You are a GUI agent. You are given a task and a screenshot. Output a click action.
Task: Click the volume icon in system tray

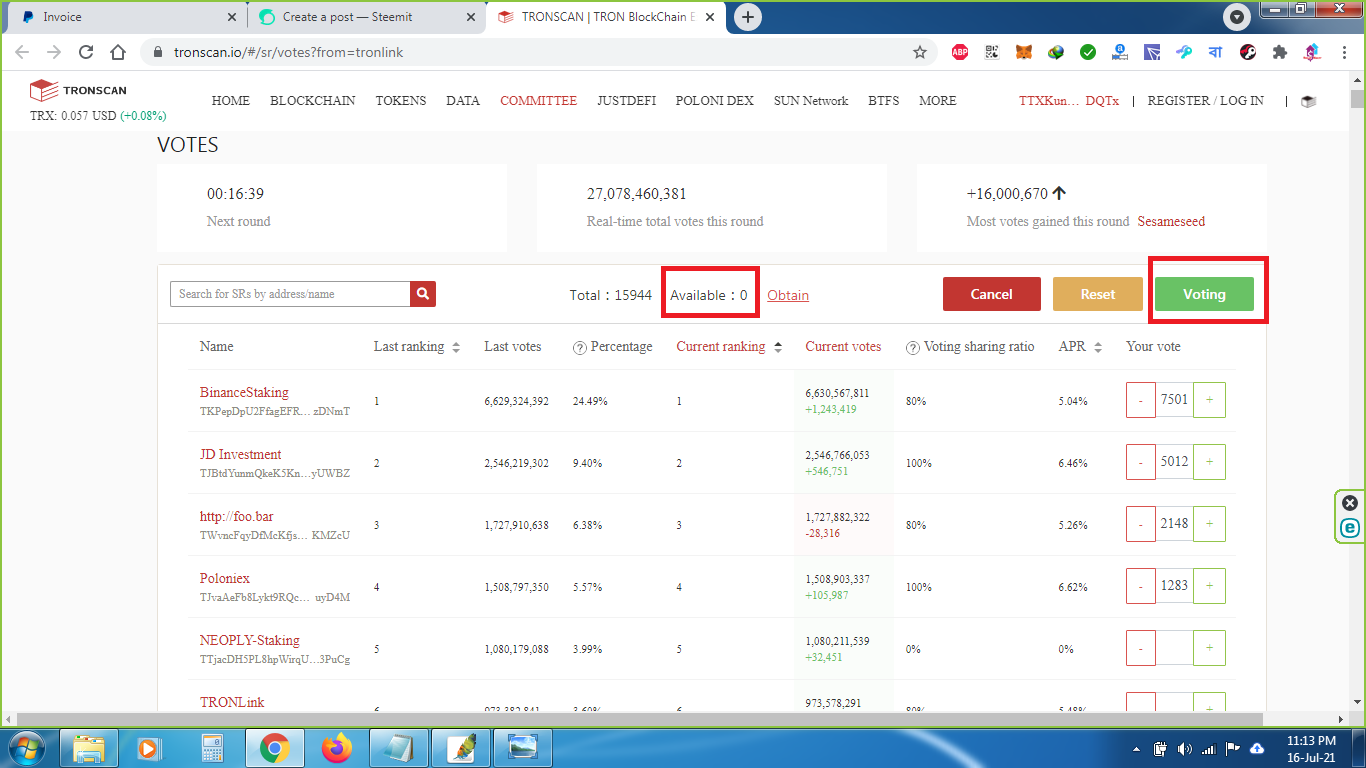pos(1184,748)
